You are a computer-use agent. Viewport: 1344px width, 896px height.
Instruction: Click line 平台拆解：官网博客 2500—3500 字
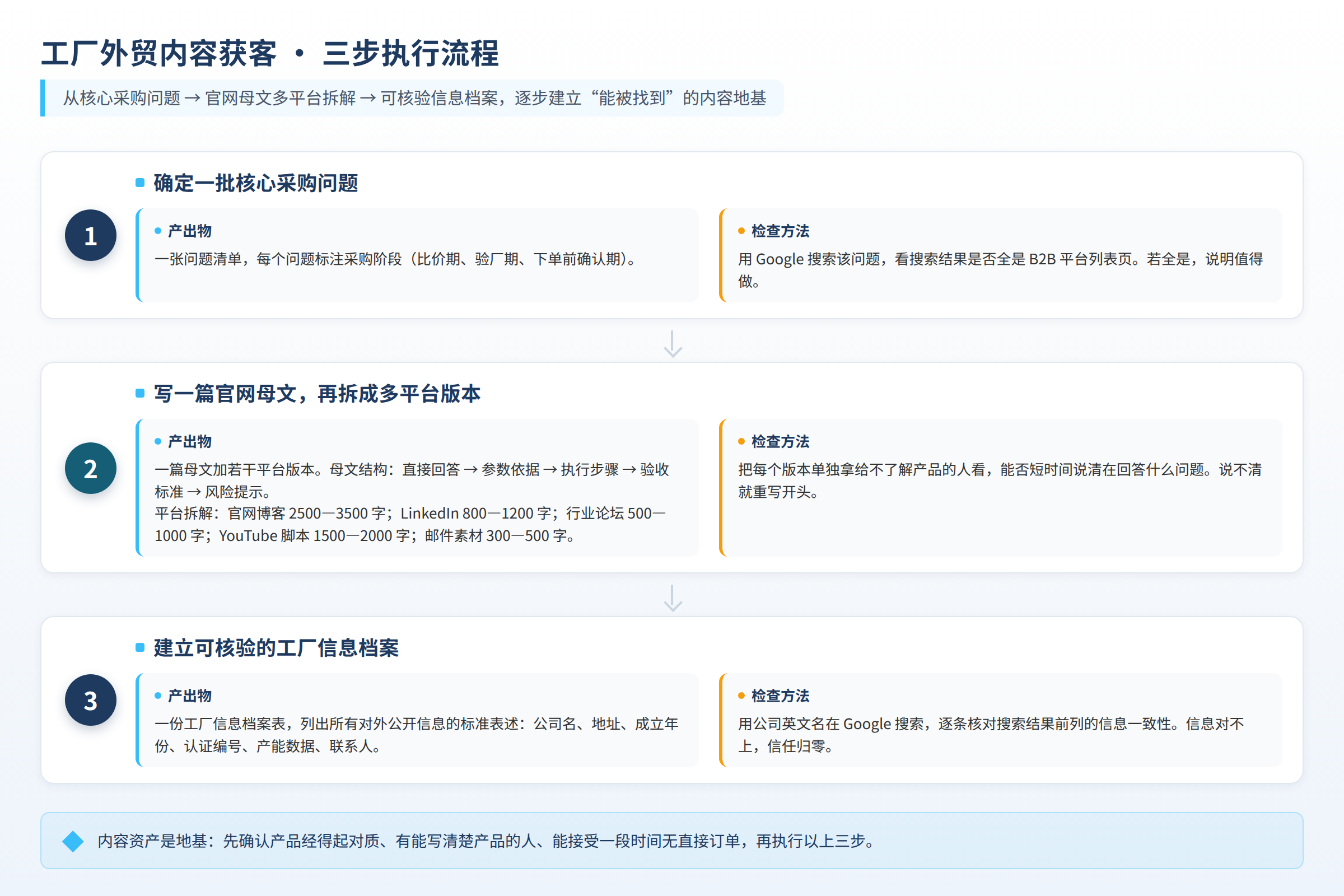click(270, 514)
